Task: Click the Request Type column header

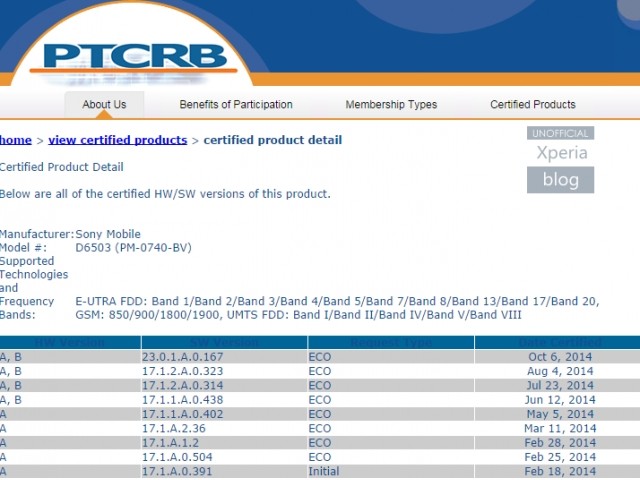Action: pos(391,342)
